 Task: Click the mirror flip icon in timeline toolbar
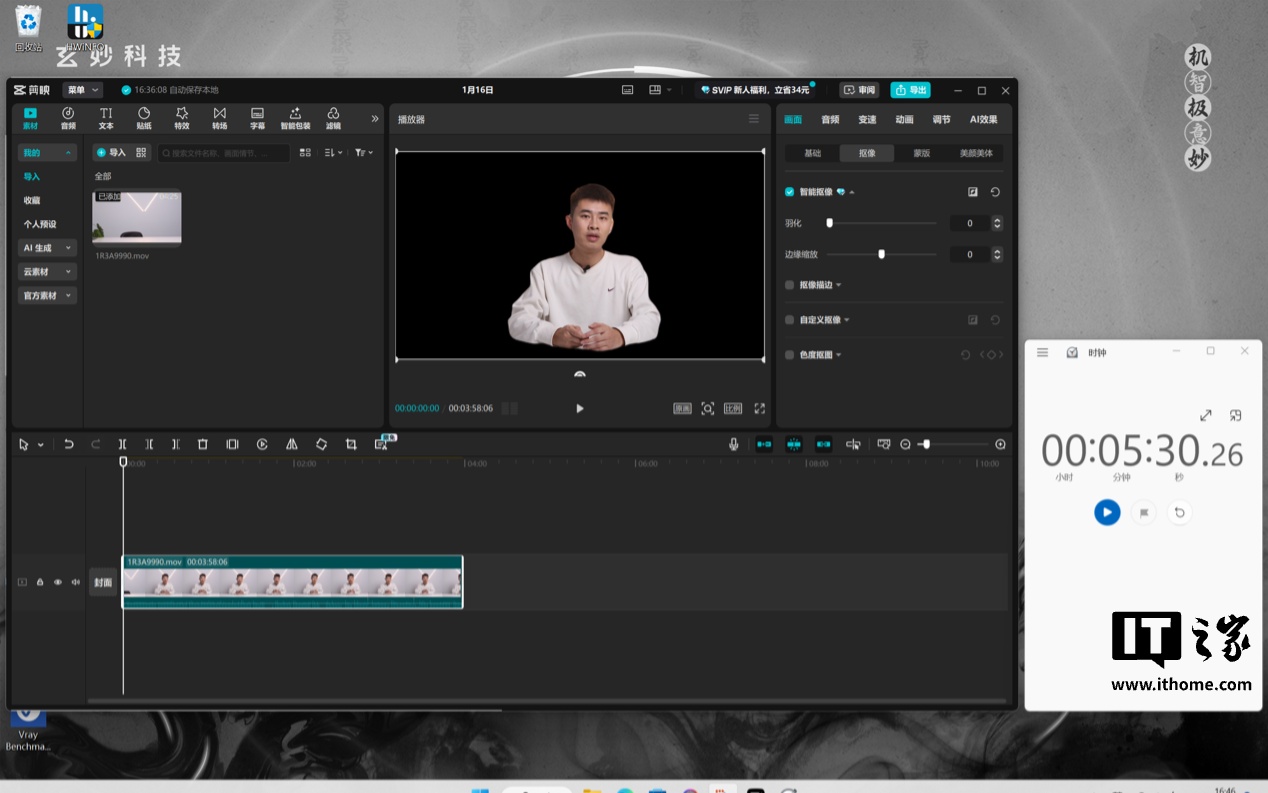click(292, 444)
